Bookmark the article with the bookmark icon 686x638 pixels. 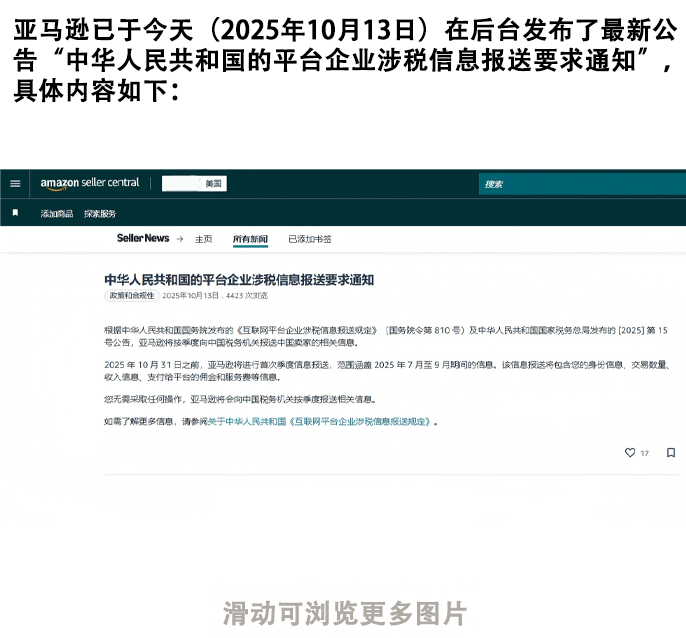(x=671, y=452)
